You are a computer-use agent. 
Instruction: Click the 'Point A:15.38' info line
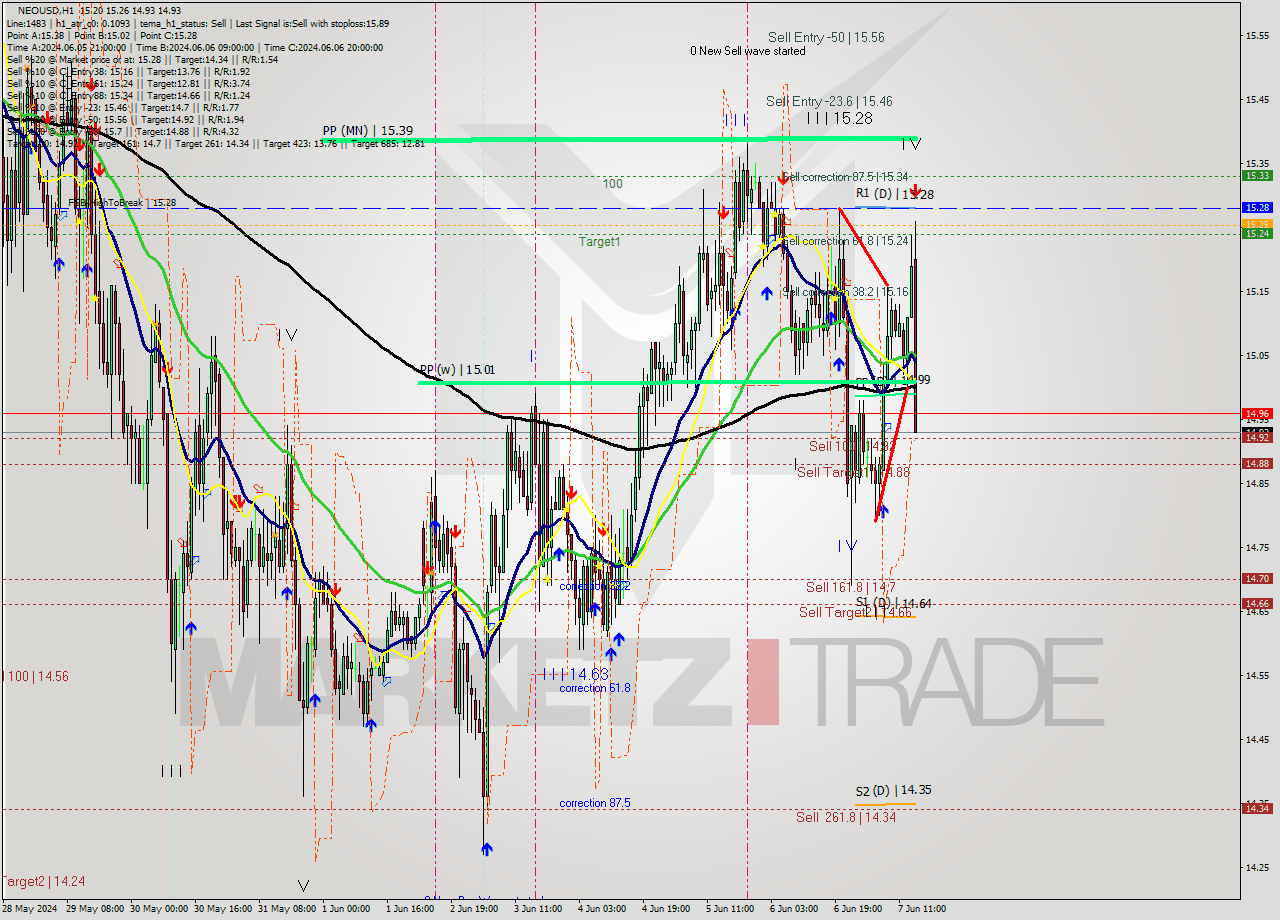pos(35,35)
